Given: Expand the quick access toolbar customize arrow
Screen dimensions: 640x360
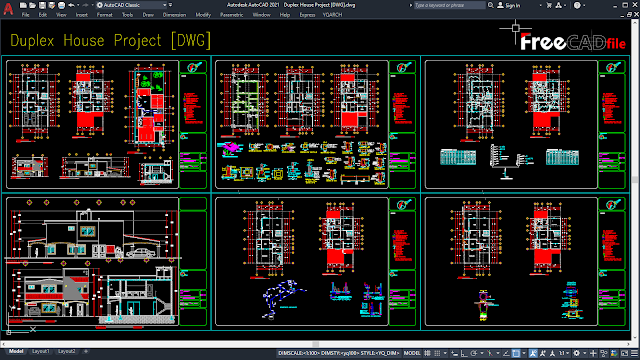Looking at the screenshot, I should [x=171, y=5].
